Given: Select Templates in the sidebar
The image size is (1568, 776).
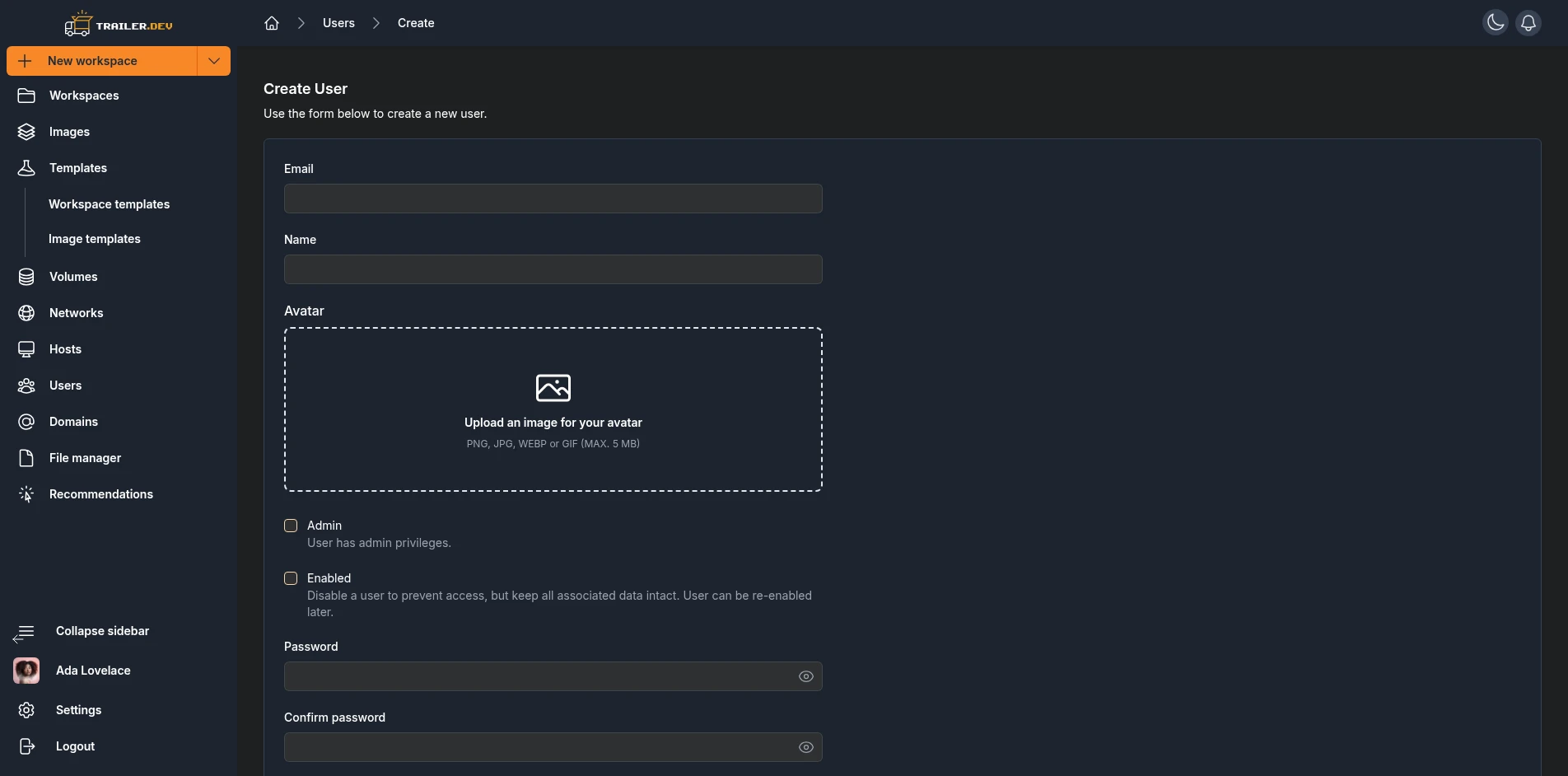Looking at the screenshot, I should point(119,168).
